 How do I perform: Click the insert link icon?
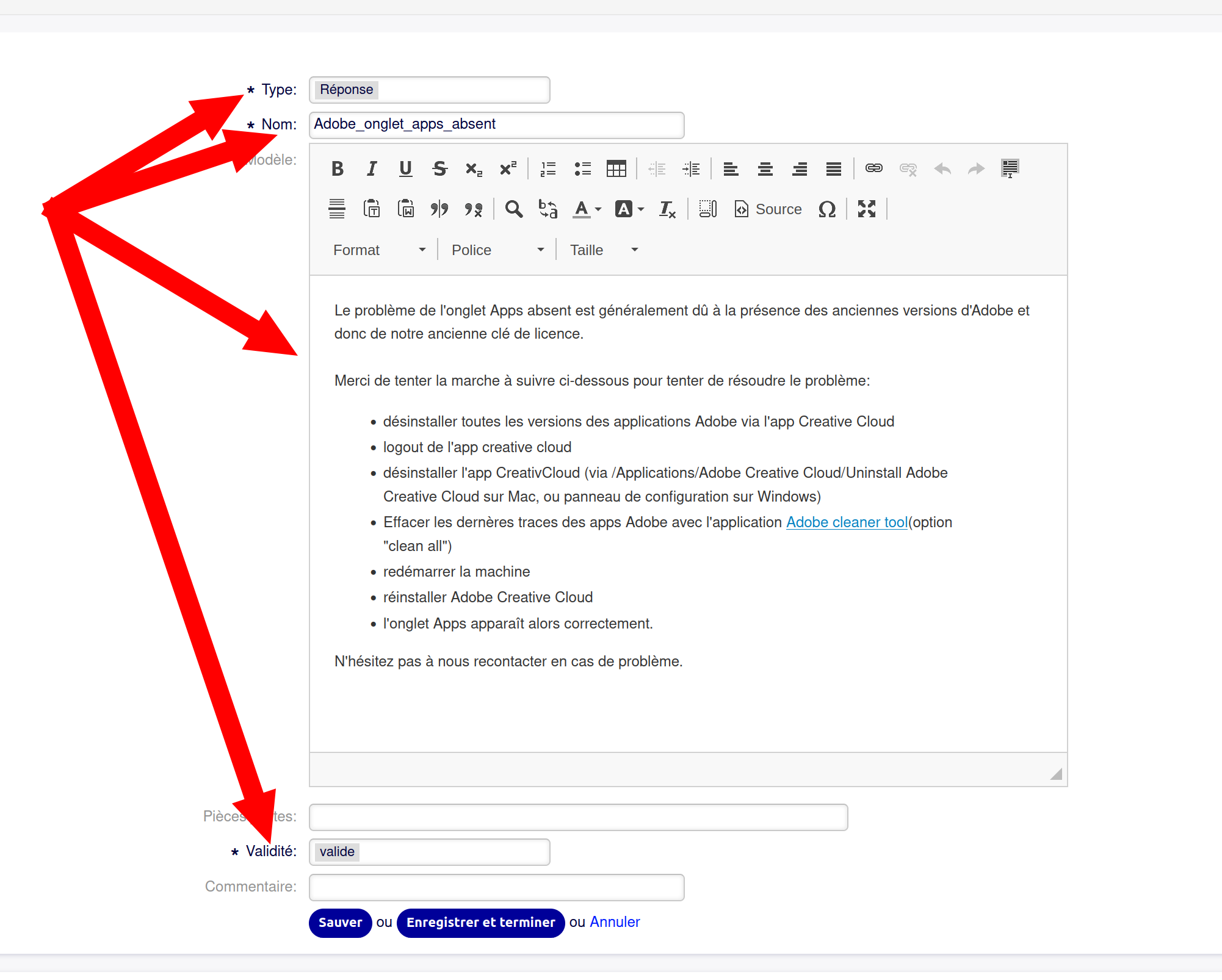point(873,168)
